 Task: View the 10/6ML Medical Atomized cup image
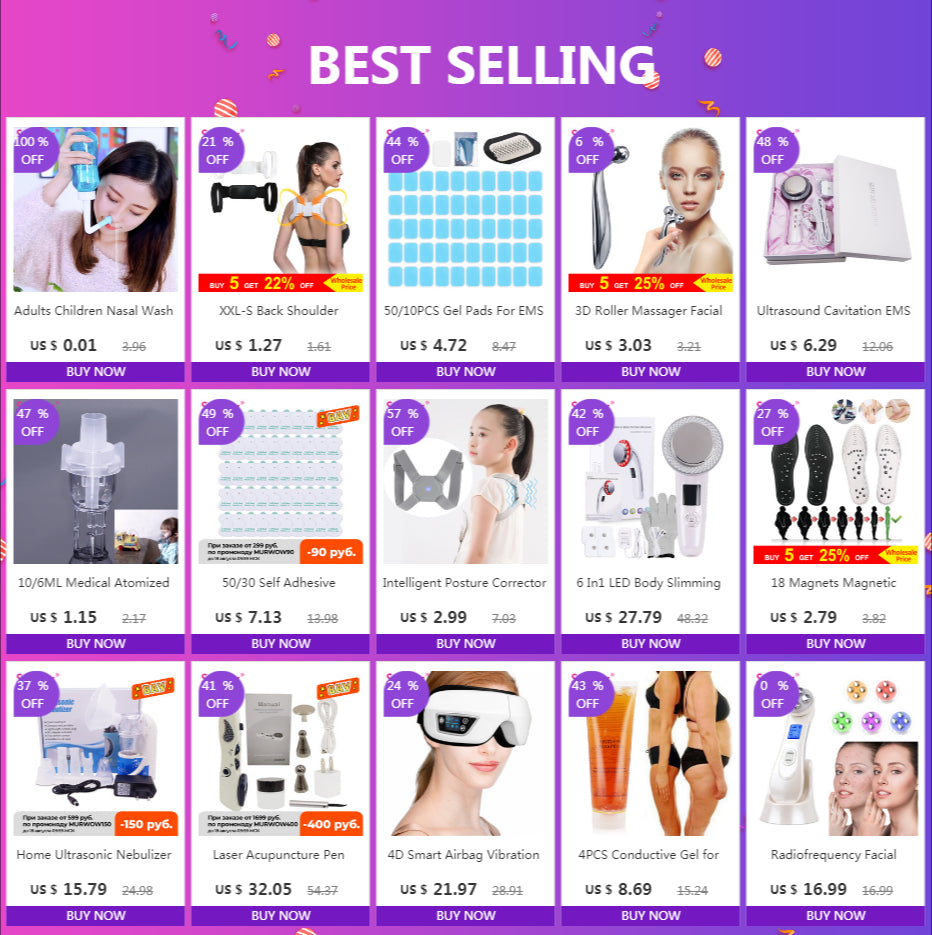(x=95, y=481)
